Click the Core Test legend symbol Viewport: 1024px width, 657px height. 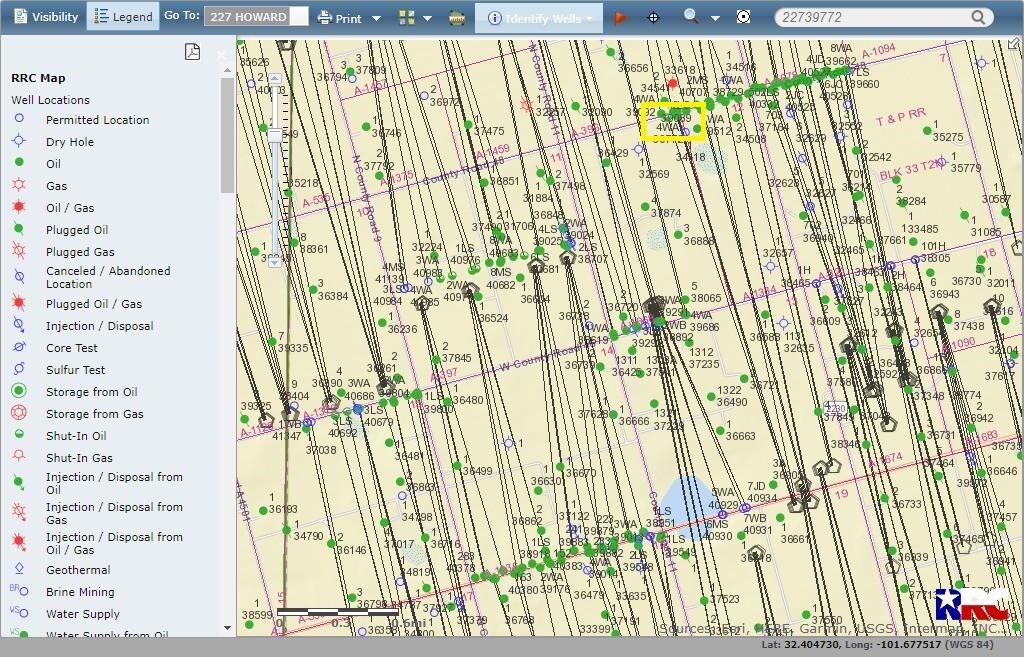coord(19,347)
